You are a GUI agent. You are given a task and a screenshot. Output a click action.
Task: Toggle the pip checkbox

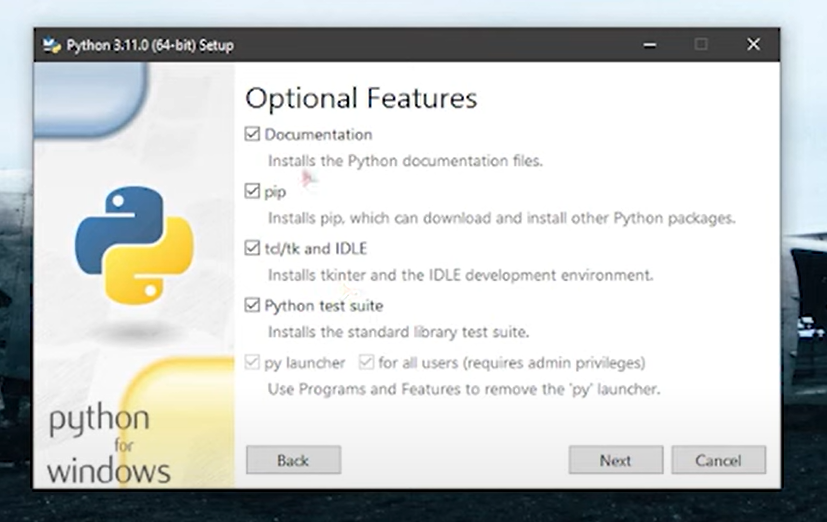pyautogui.click(x=252, y=191)
